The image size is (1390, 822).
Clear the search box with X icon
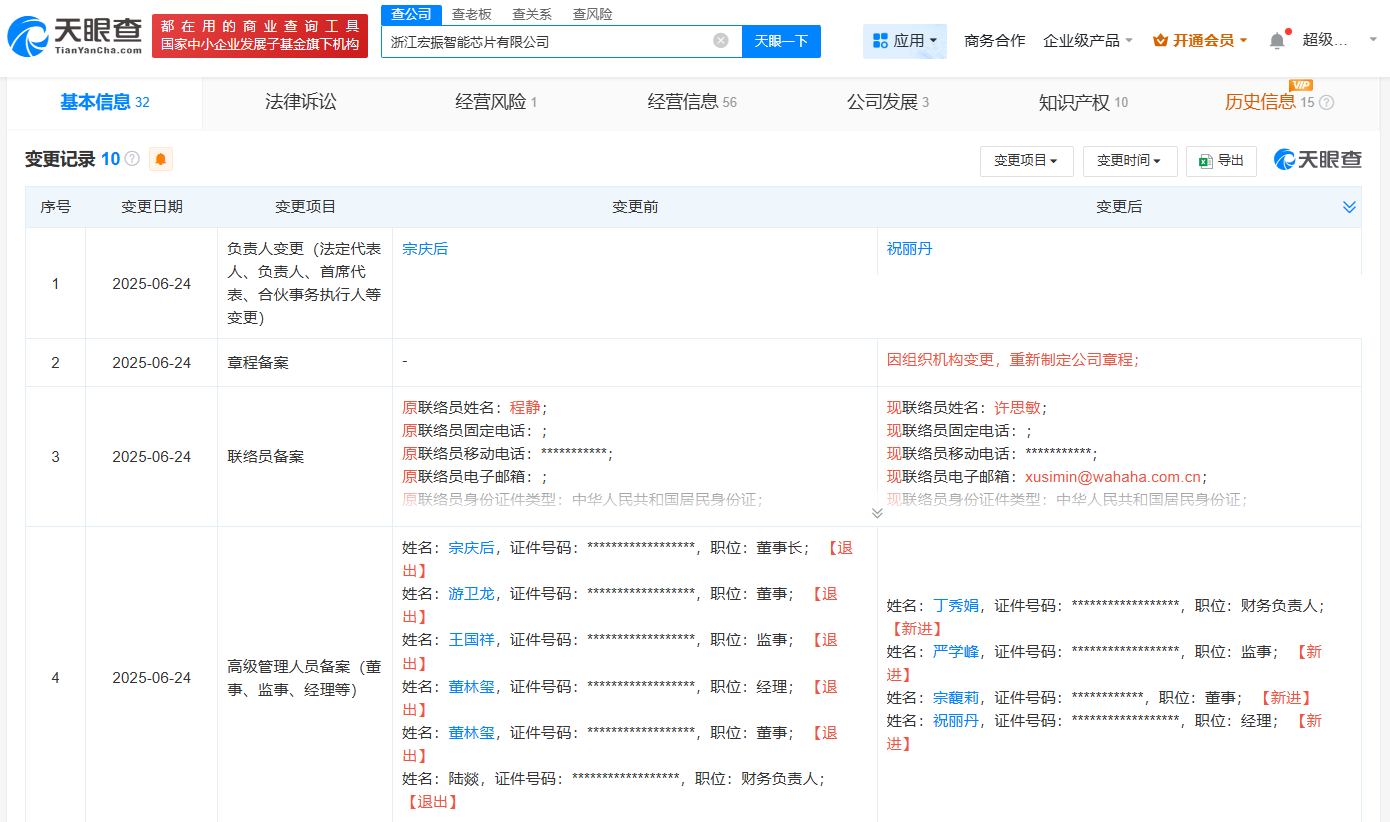pos(720,41)
